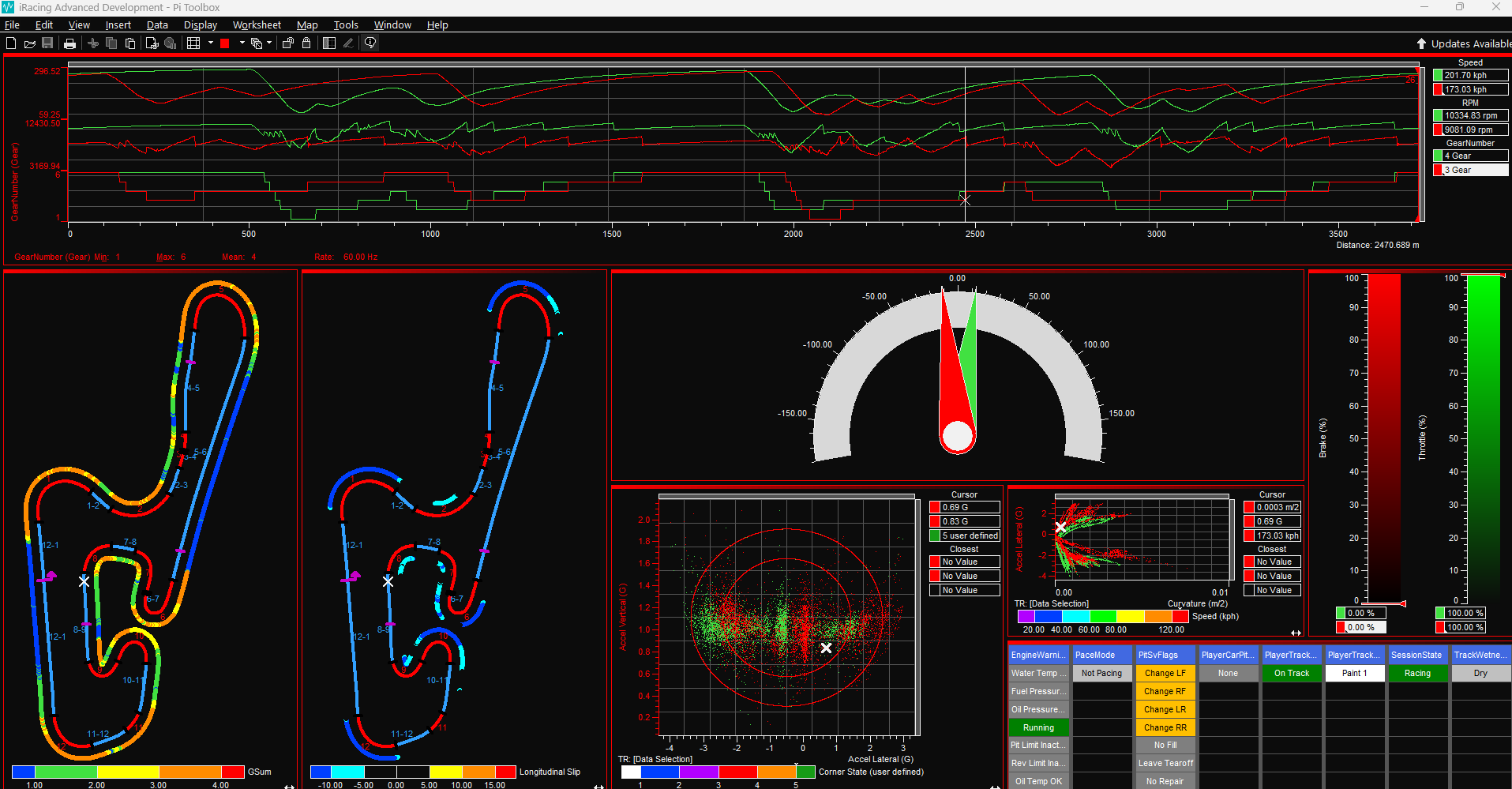
Task: Click the closed padlock lock icon
Action: (x=306, y=43)
